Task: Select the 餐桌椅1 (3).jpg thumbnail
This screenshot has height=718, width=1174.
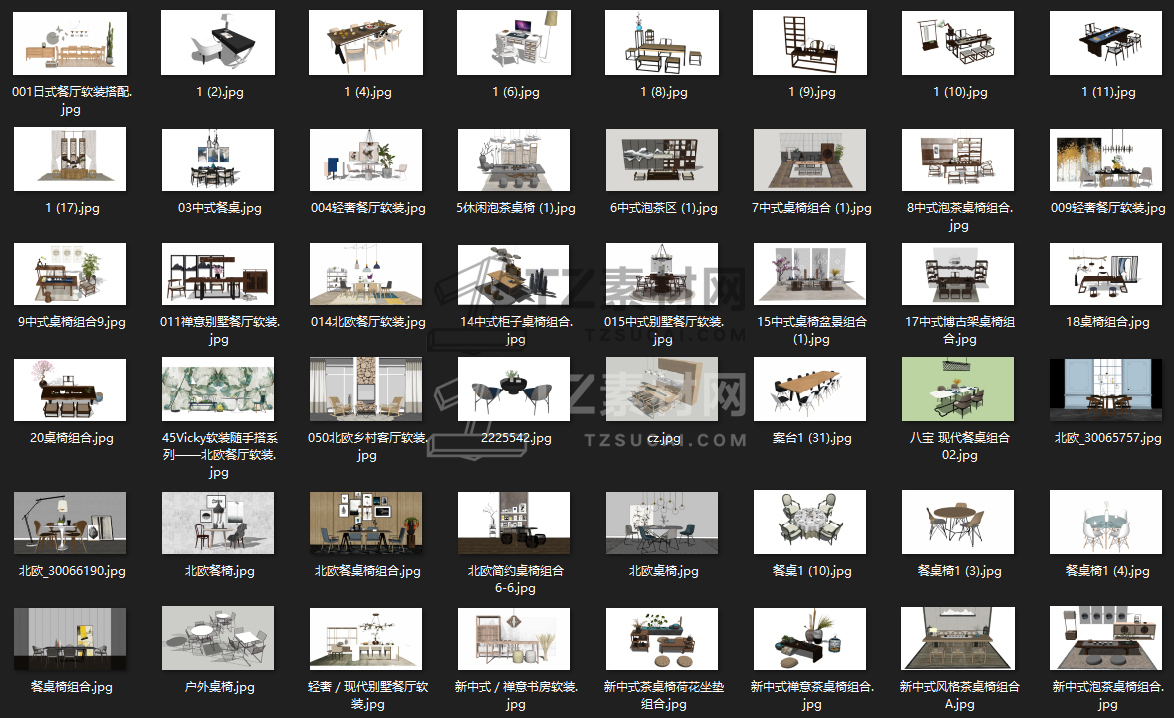Action: coord(958,523)
